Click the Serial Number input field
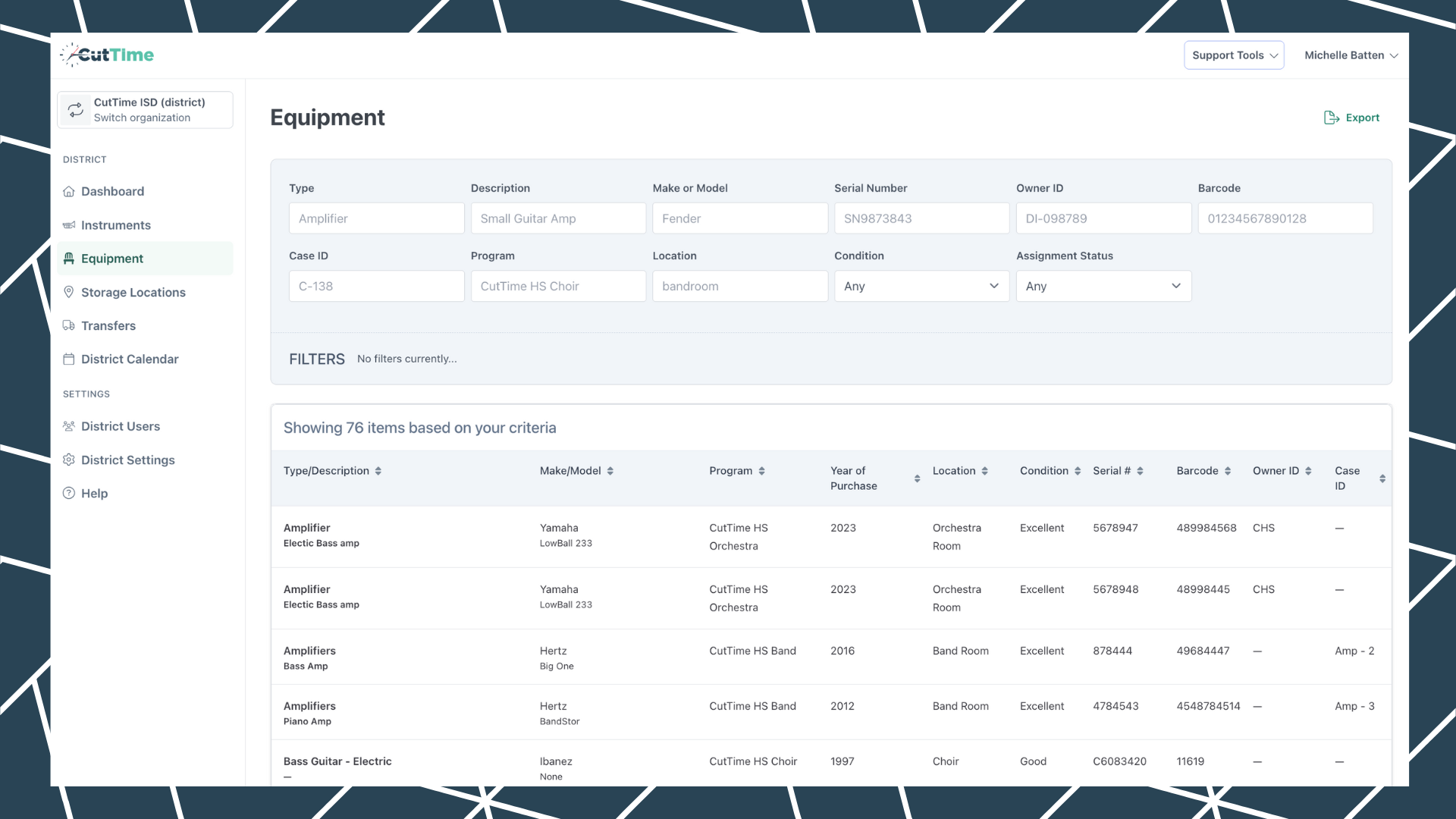Image resolution: width=1456 pixels, height=819 pixels. pos(921,218)
